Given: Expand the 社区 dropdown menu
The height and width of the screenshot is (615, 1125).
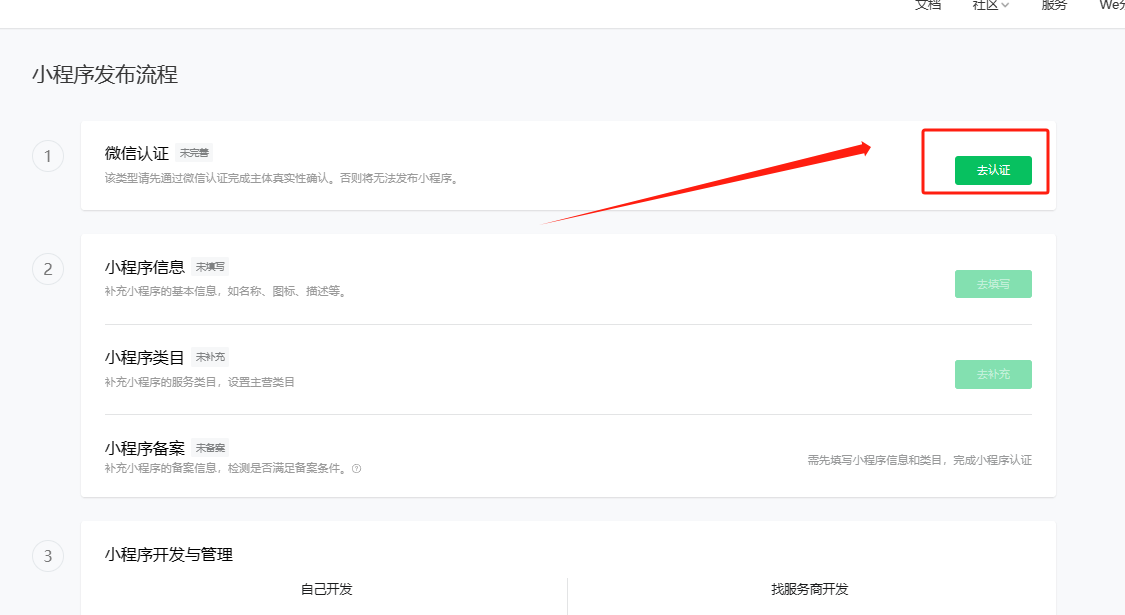Looking at the screenshot, I should click(989, 6).
